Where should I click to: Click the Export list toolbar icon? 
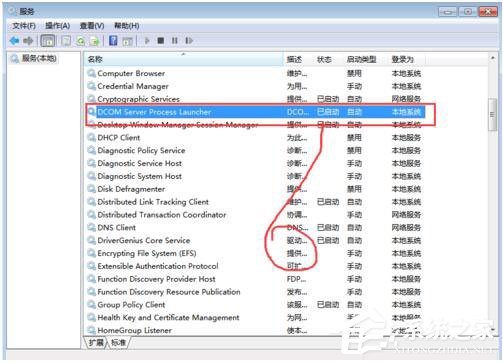pyautogui.click(x=95, y=41)
